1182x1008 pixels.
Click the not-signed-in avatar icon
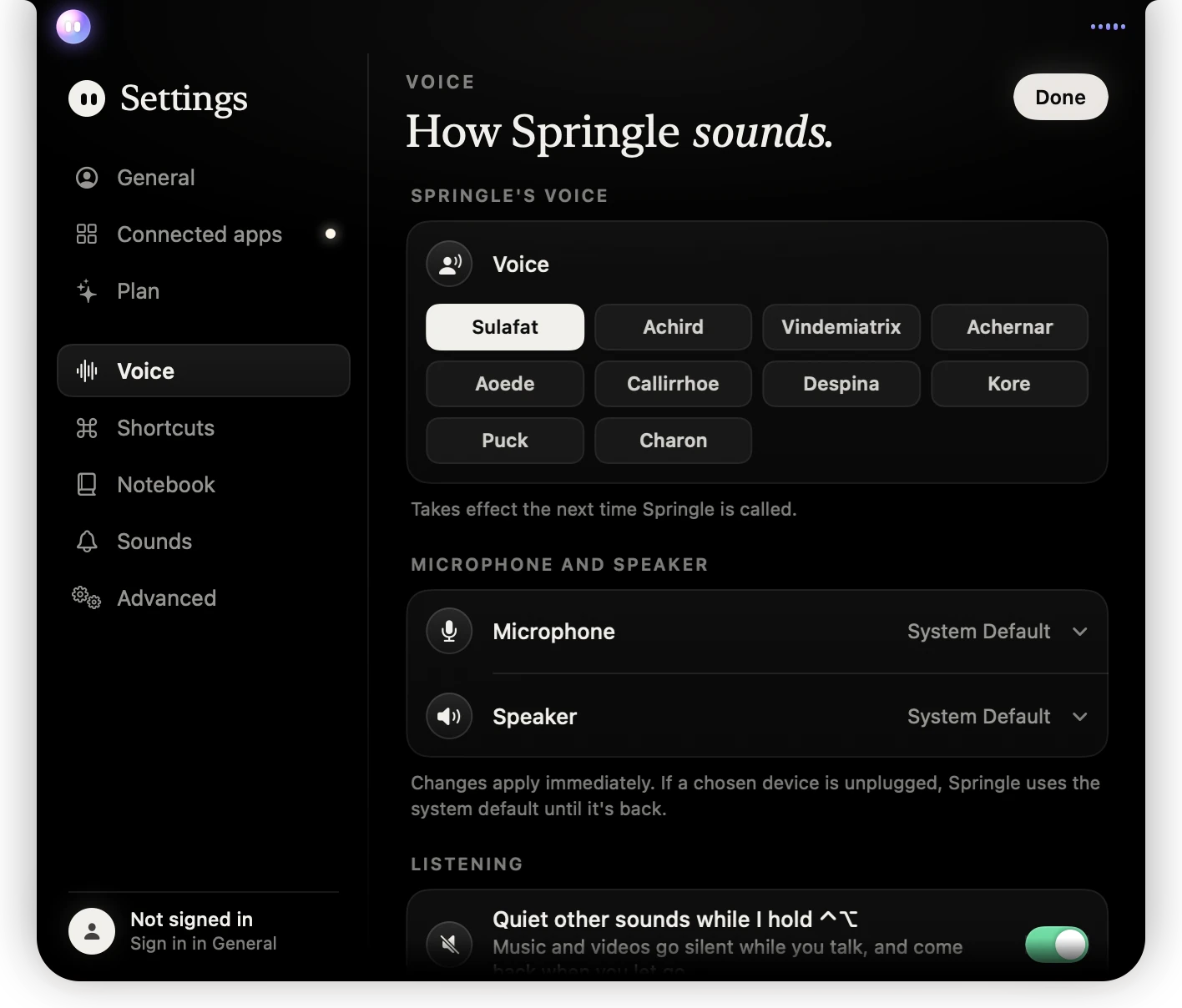tap(92, 931)
